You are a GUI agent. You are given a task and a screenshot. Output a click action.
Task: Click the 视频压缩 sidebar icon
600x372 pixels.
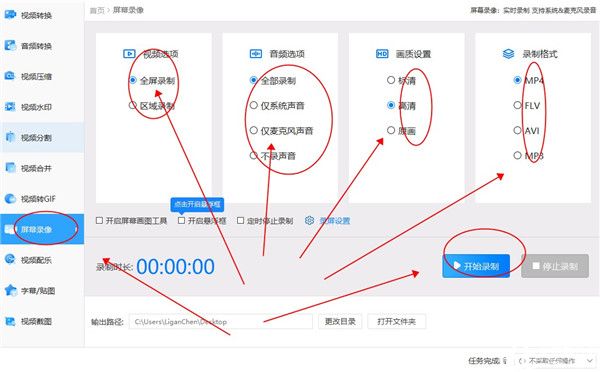(10, 76)
